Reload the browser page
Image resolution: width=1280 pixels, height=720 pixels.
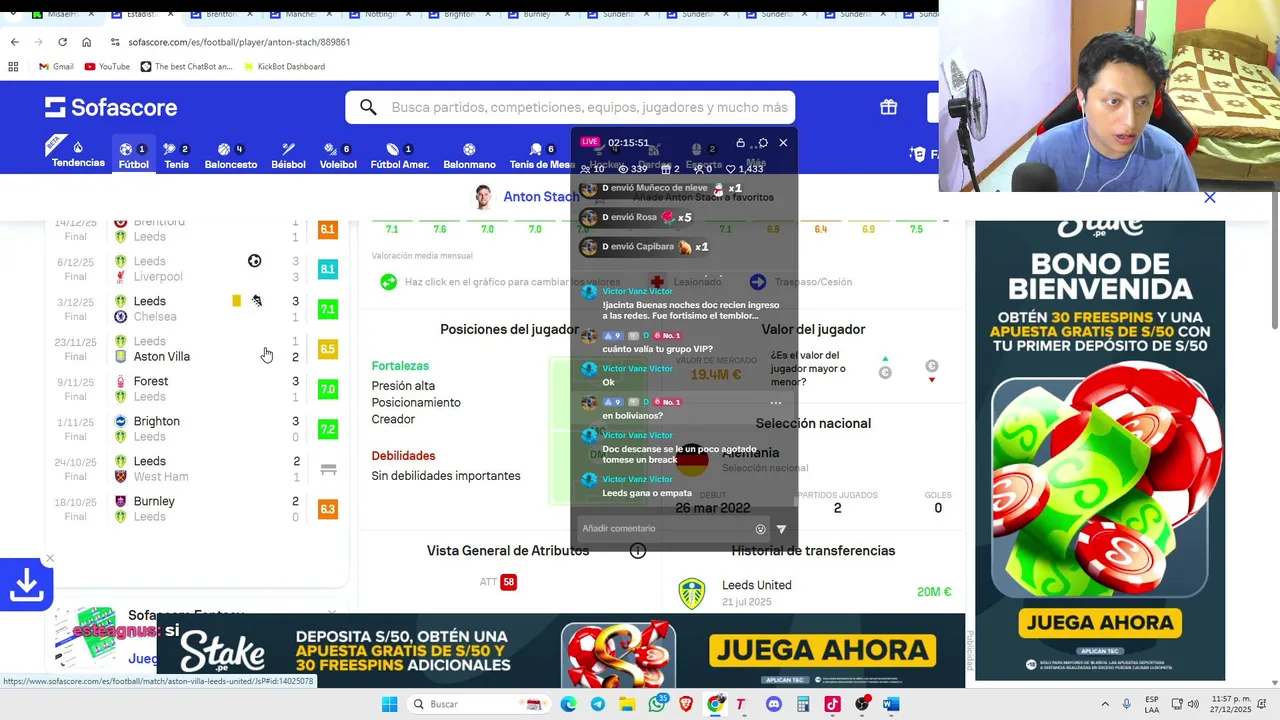tap(62, 42)
